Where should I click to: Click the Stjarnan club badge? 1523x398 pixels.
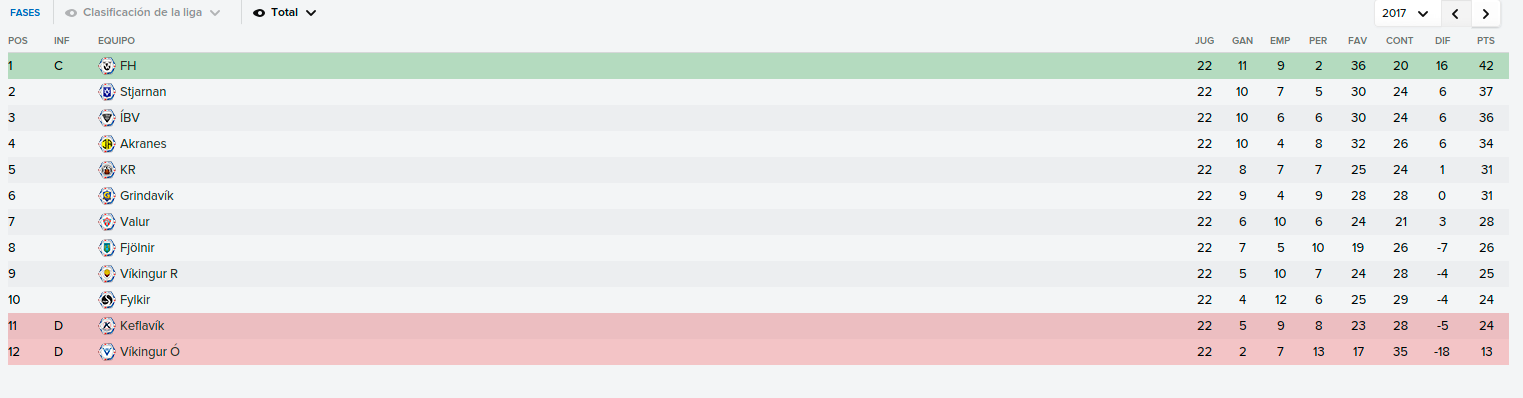107,92
